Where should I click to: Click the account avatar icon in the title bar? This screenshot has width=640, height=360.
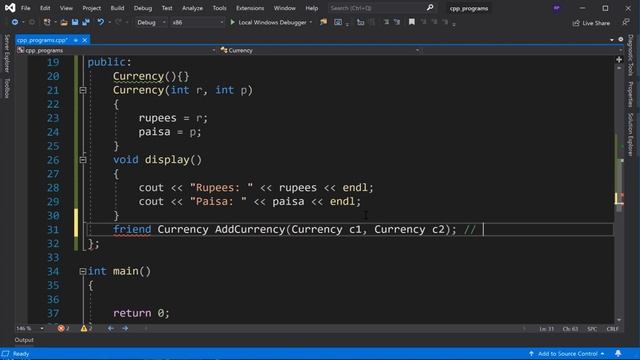click(x=556, y=8)
